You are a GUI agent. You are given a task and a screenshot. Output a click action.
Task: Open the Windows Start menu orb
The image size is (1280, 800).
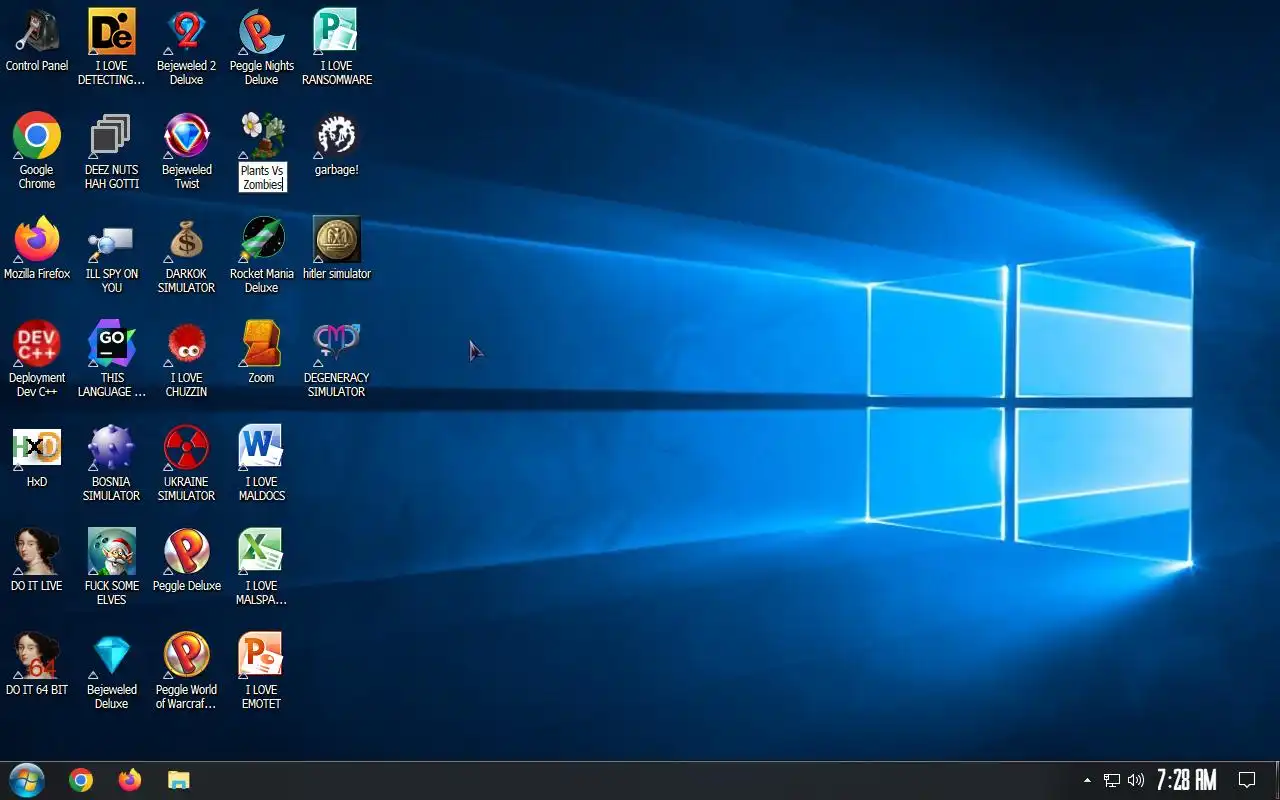click(x=27, y=780)
